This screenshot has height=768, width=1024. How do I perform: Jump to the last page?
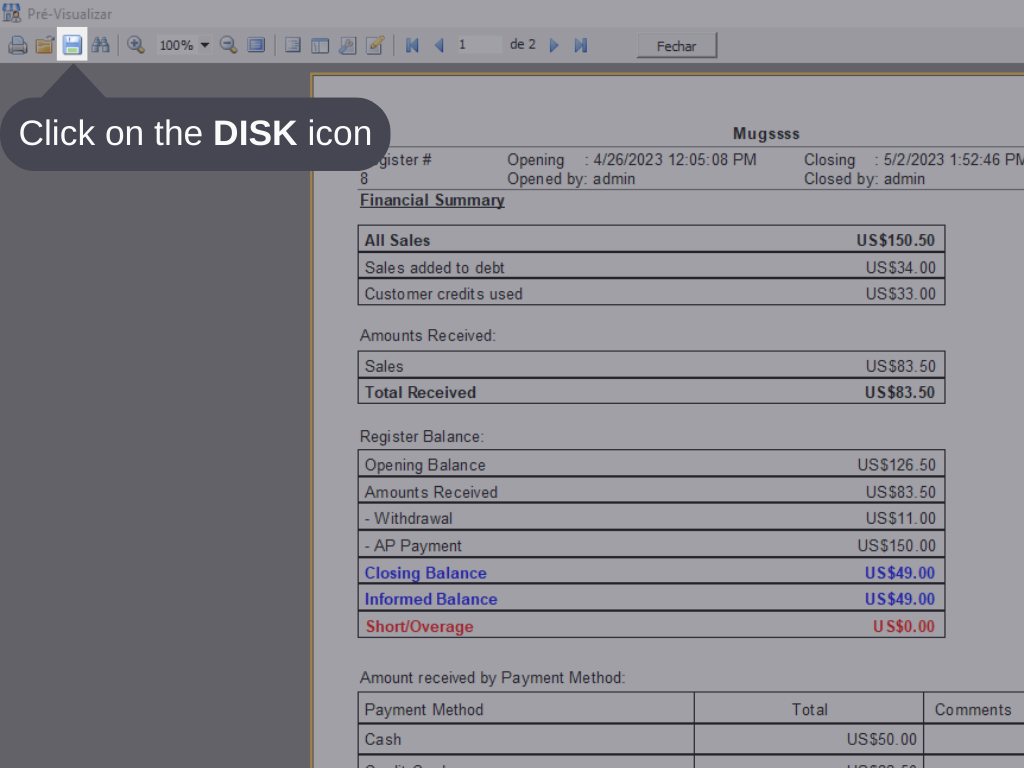[x=581, y=45]
